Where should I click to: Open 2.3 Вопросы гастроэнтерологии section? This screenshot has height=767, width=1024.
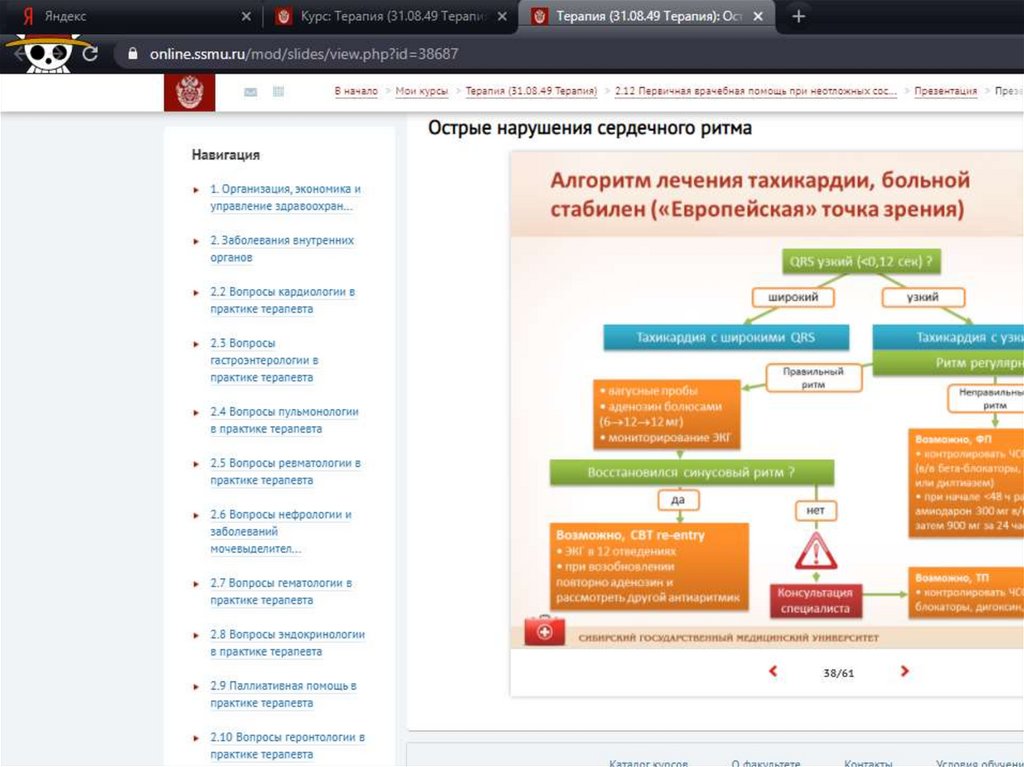coord(264,360)
